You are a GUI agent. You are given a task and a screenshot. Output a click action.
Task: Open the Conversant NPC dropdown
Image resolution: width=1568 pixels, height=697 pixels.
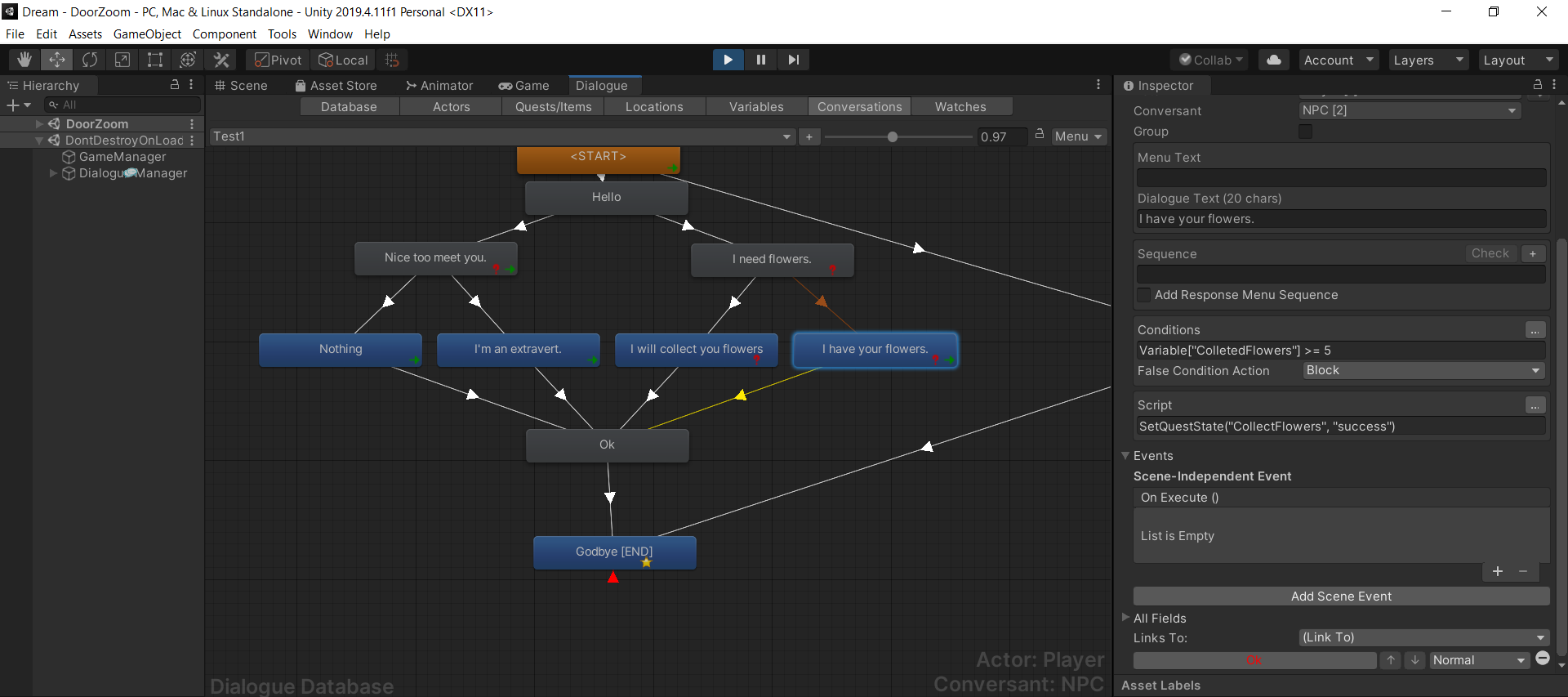(1410, 110)
